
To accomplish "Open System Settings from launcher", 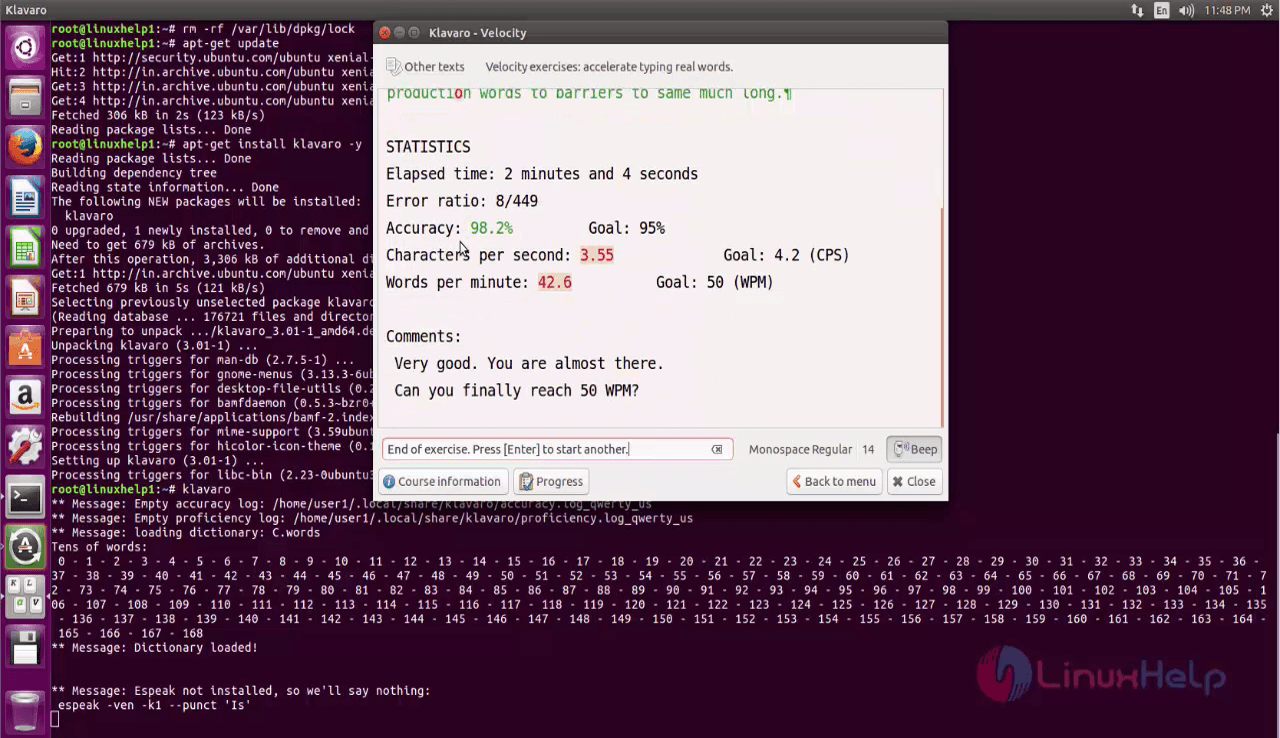I will 25,447.
